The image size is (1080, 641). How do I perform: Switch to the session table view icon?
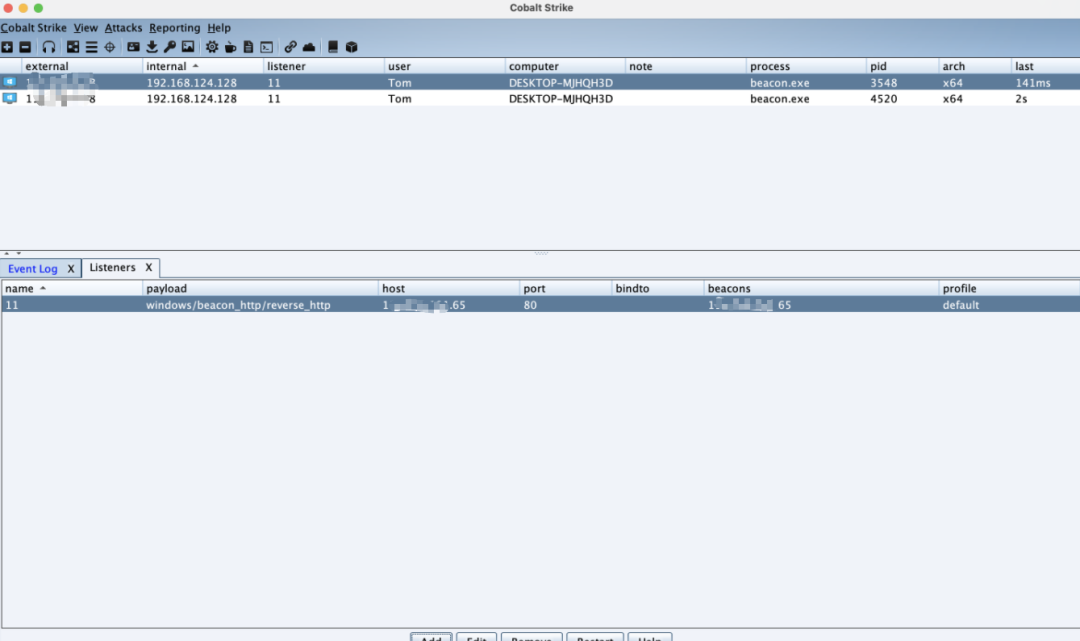[91, 47]
